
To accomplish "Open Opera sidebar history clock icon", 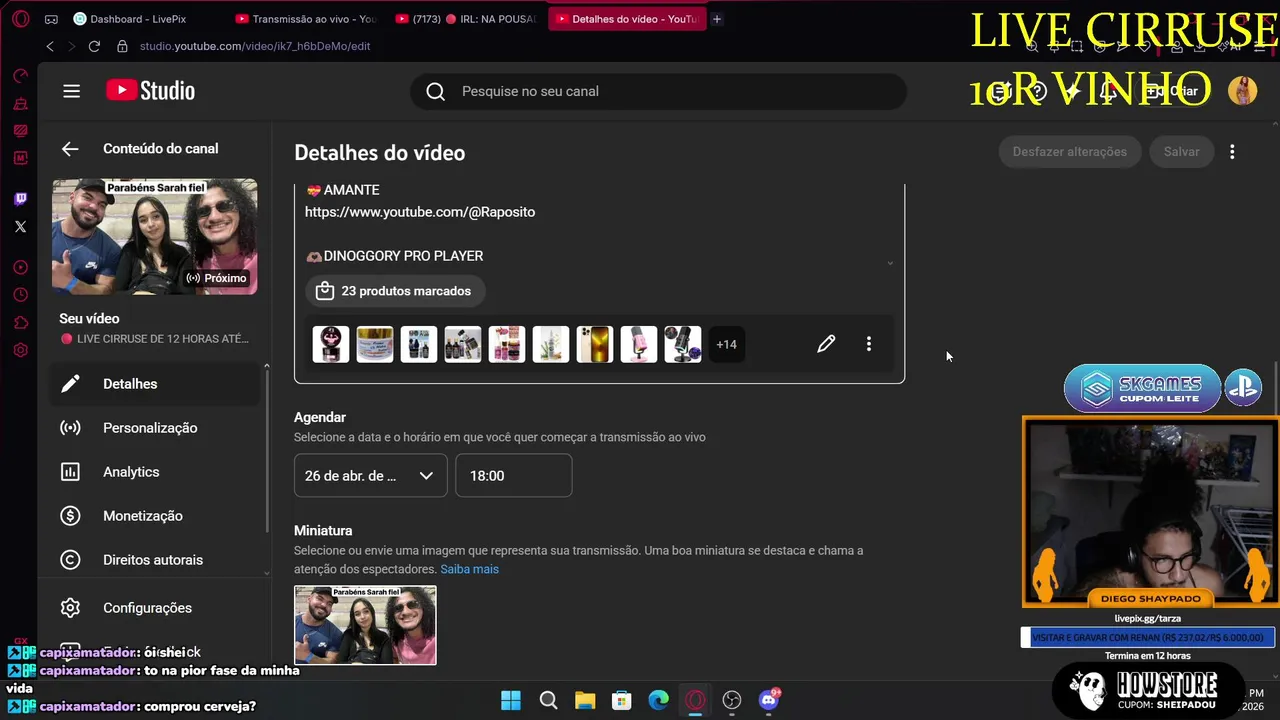I will [x=20, y=295].
